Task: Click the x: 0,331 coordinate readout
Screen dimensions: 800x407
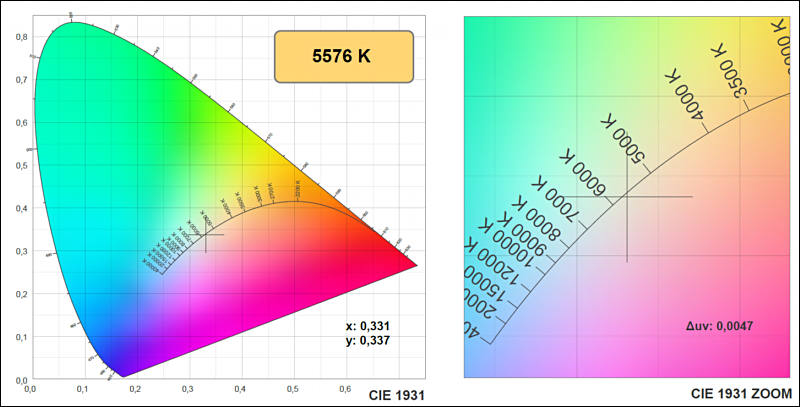Action: click(367, 326)
